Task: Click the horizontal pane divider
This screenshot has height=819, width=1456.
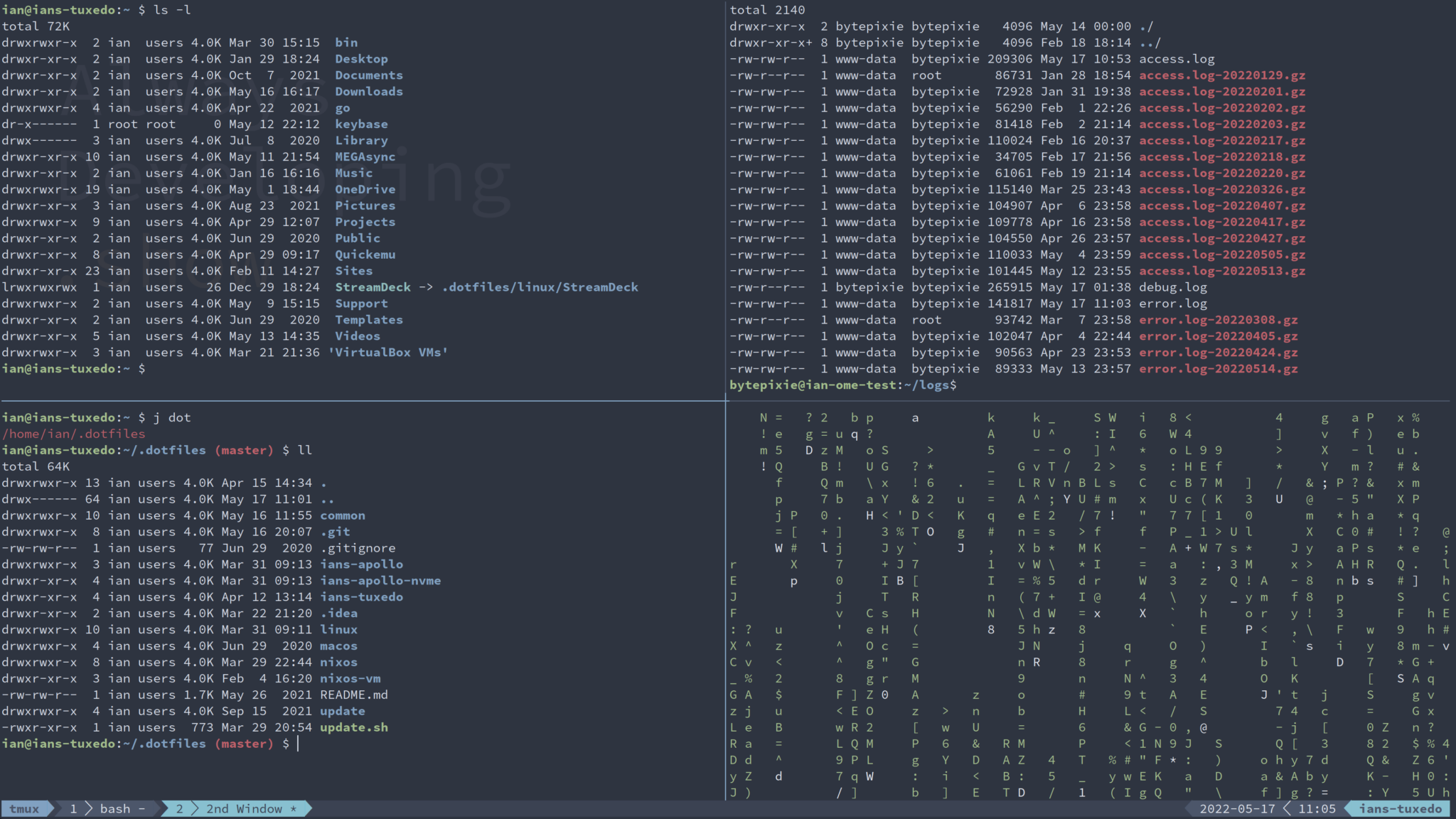Action: (x=364, y=400)
